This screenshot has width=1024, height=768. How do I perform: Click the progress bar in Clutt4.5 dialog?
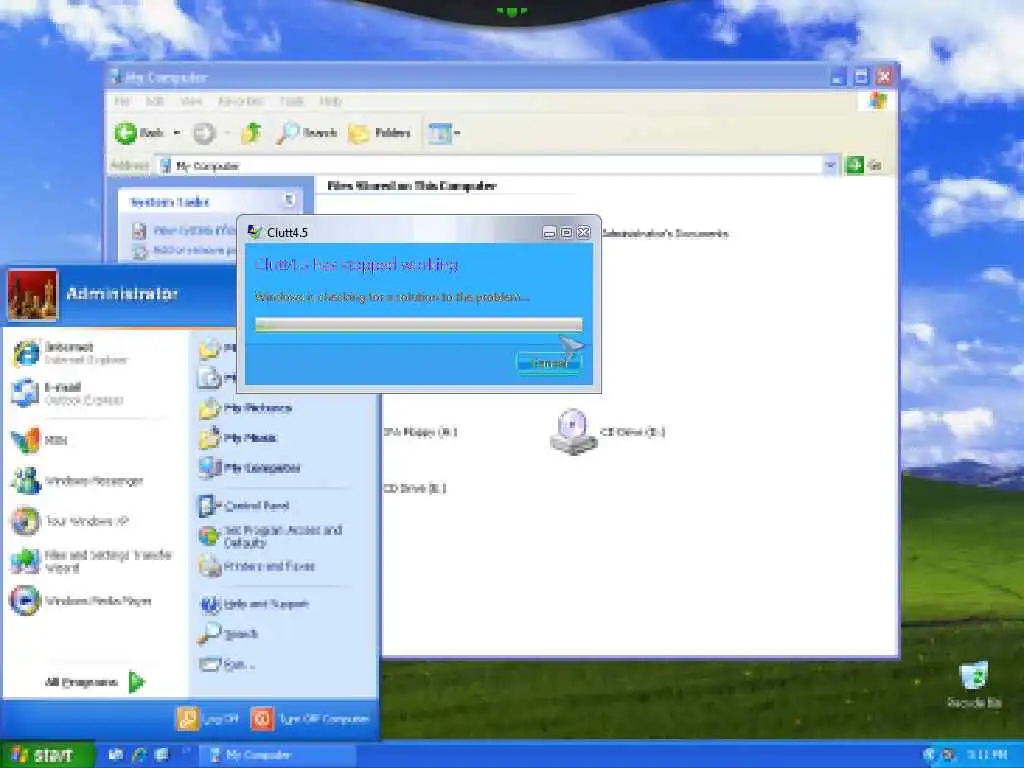[419, 324]
